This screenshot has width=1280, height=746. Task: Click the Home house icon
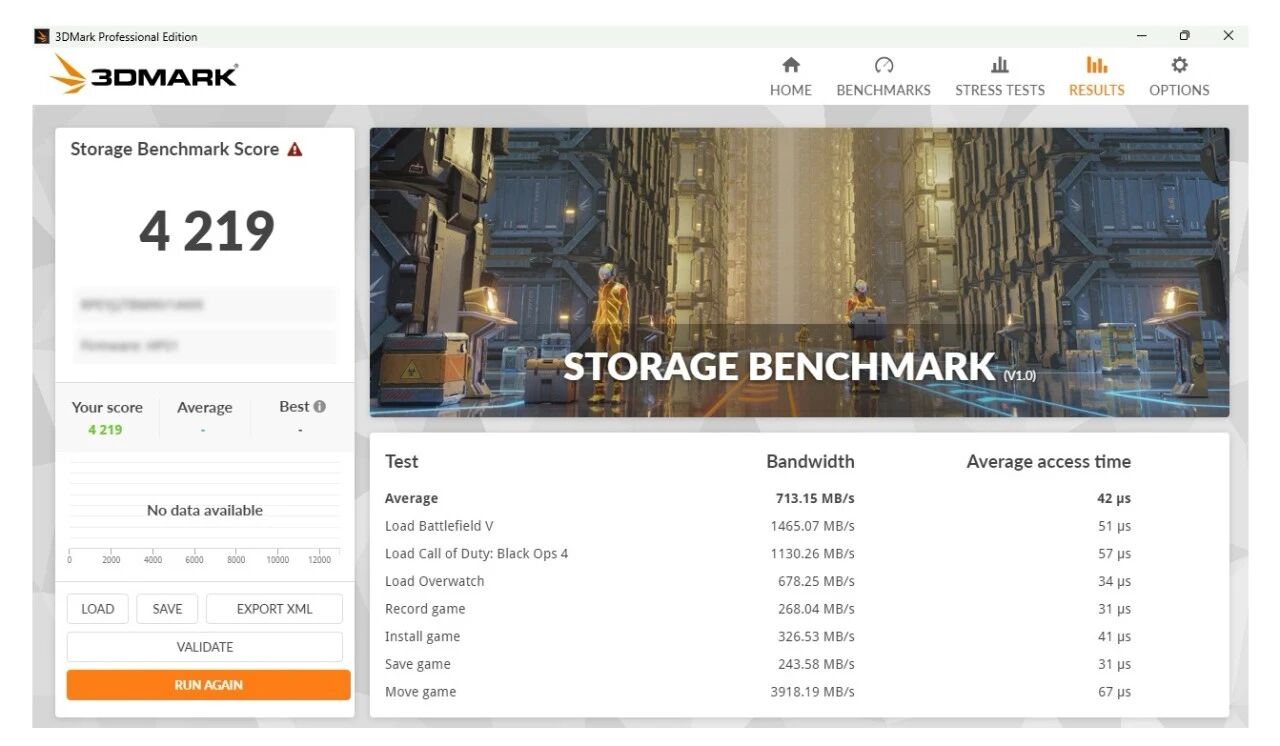[x=790, y=65]
